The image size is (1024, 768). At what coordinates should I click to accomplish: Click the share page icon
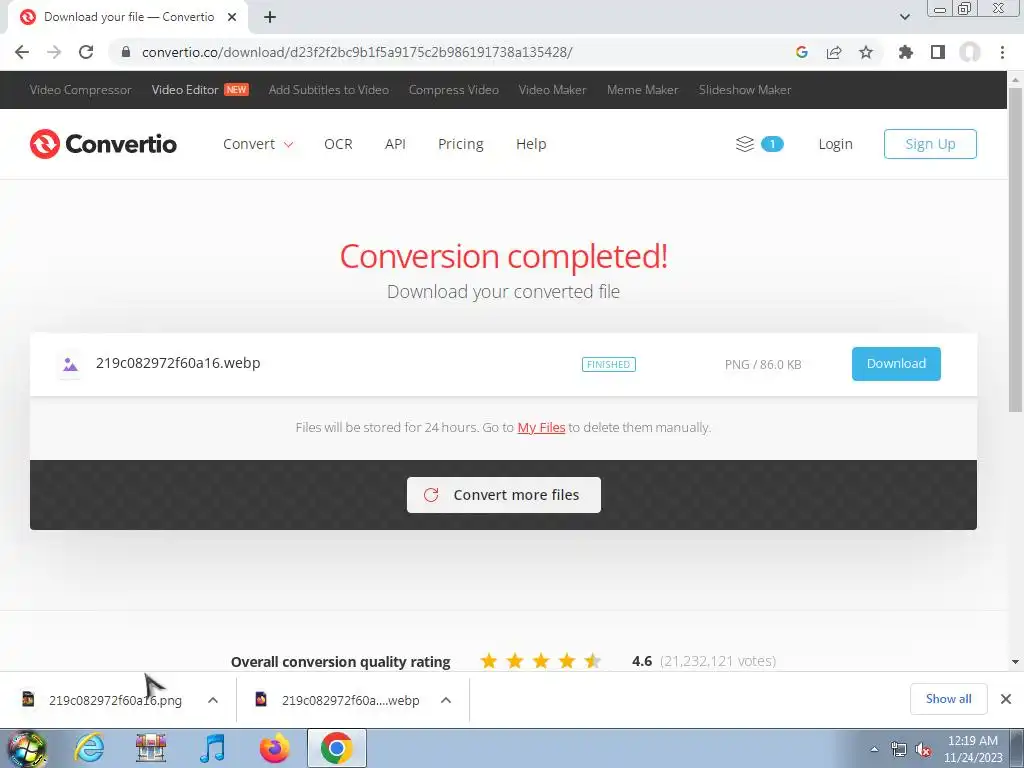[834, 52]
